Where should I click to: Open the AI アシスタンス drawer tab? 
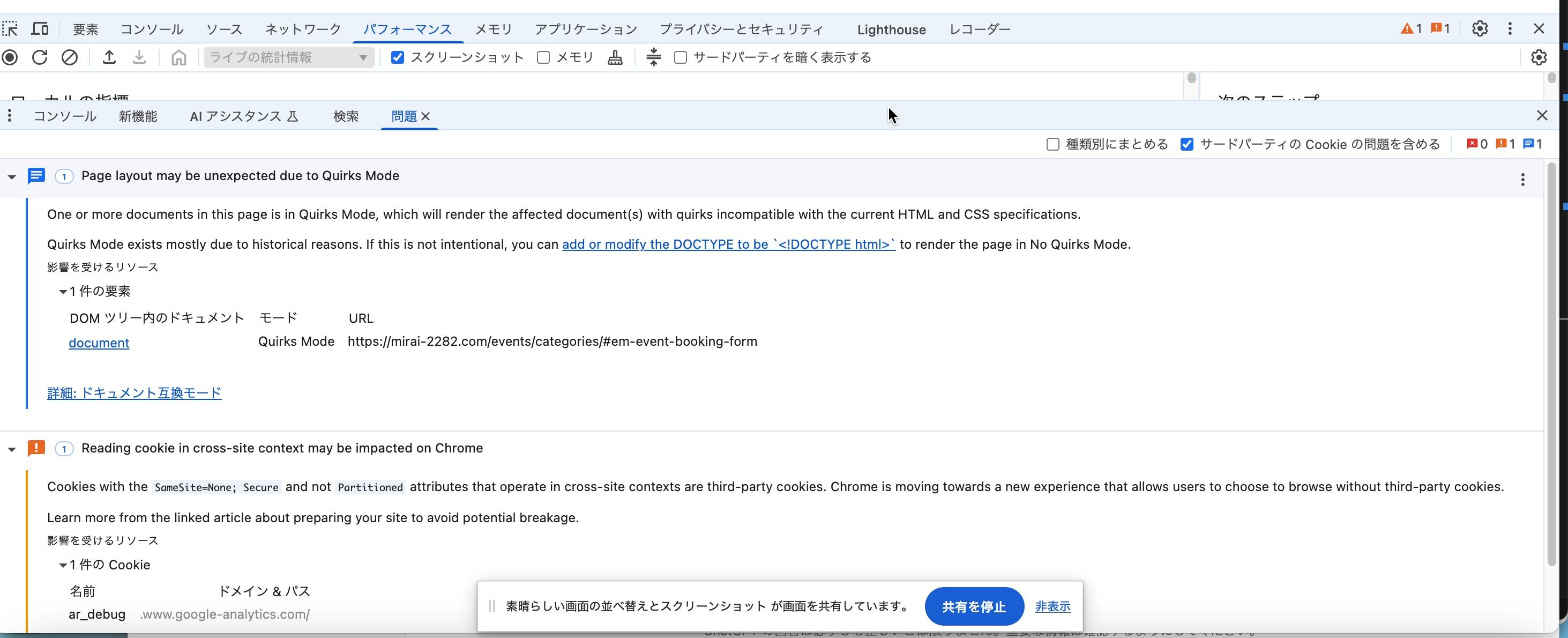(243, 116)
